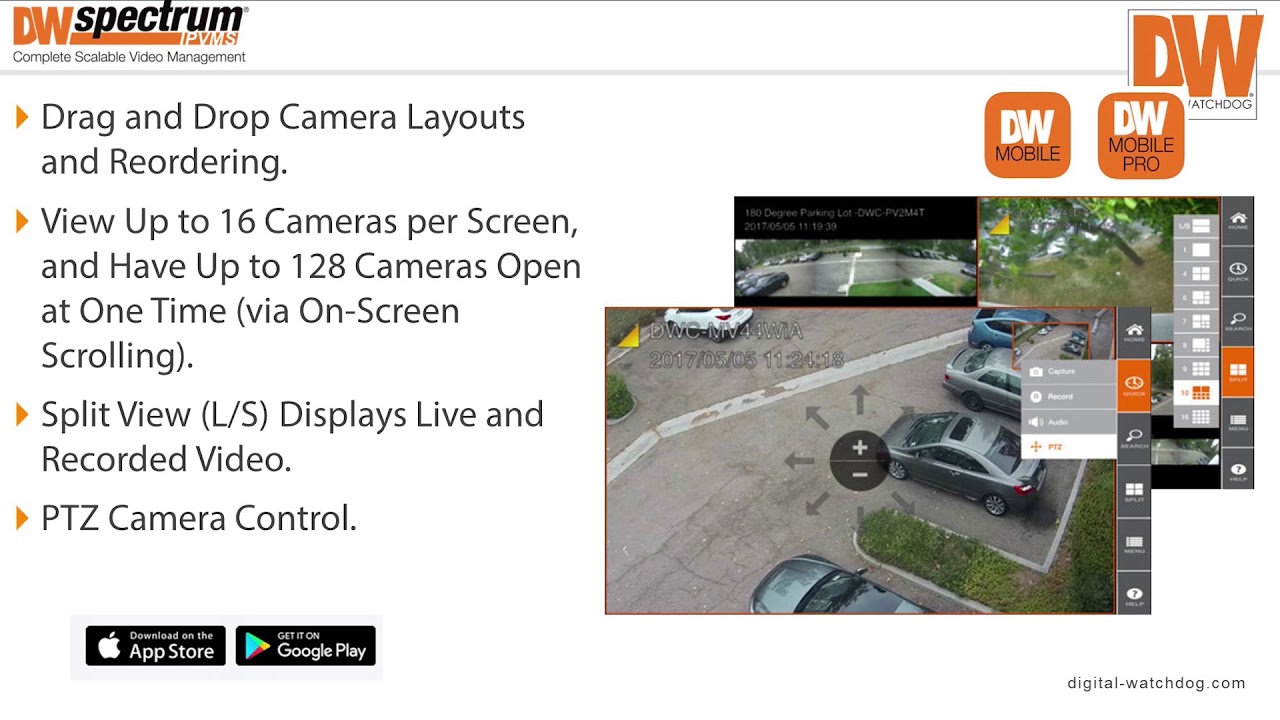This screenshot has height=720, width=1280.
Task: Choose the 9-camera split layout
Action: 1195,369
